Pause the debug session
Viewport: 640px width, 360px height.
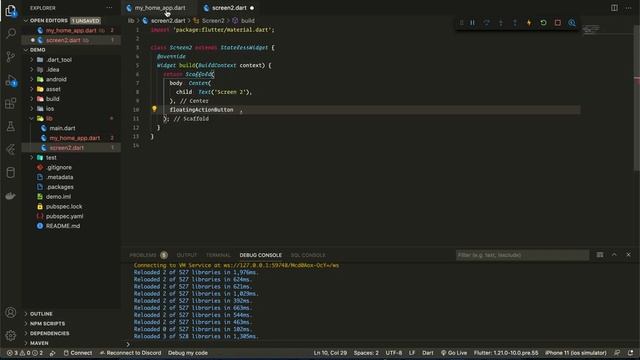point(472,23)
